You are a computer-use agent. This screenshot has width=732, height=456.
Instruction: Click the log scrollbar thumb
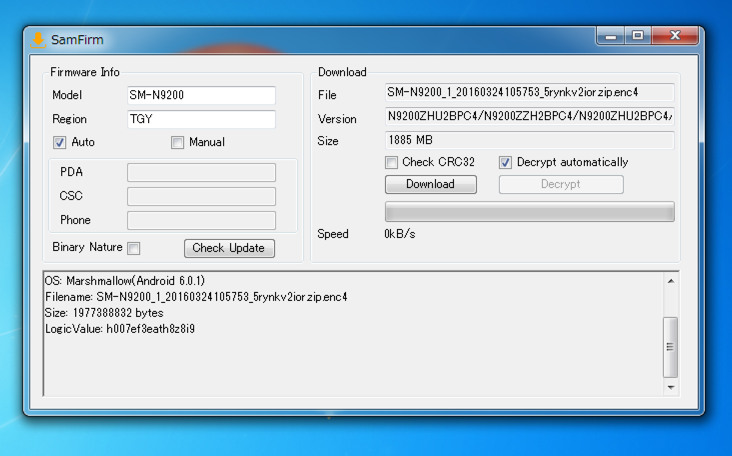[671, 347]
